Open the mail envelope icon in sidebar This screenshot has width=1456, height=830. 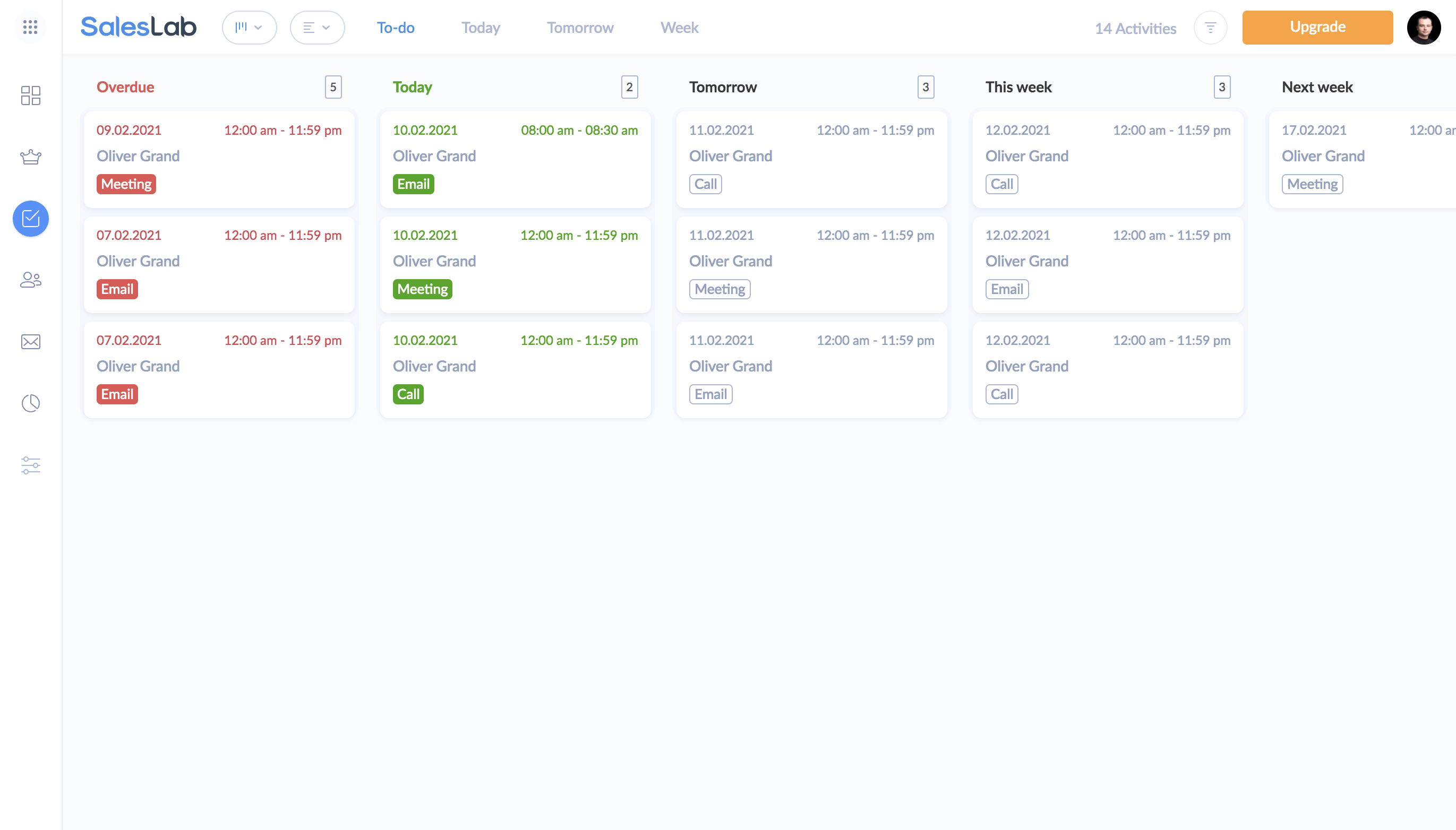(x=30, y=341)
